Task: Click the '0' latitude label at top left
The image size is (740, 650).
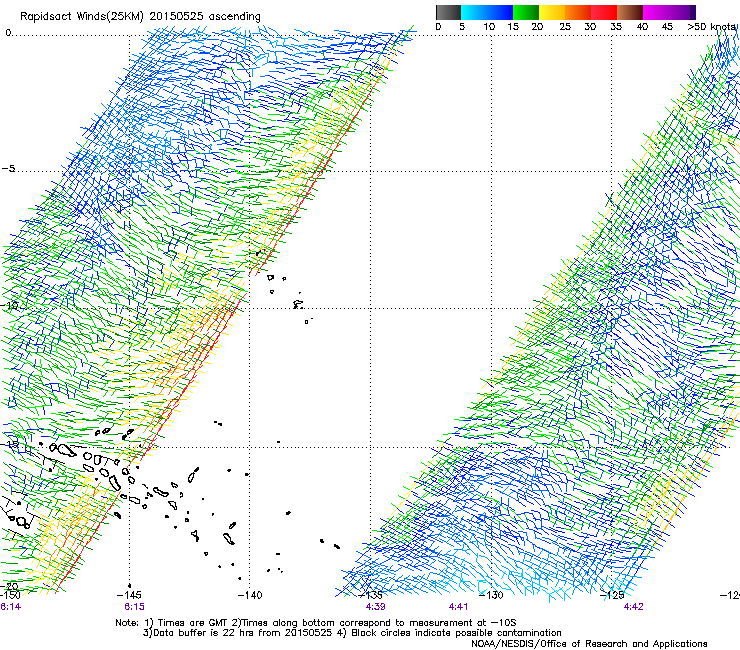Action: tap(8, 33)
